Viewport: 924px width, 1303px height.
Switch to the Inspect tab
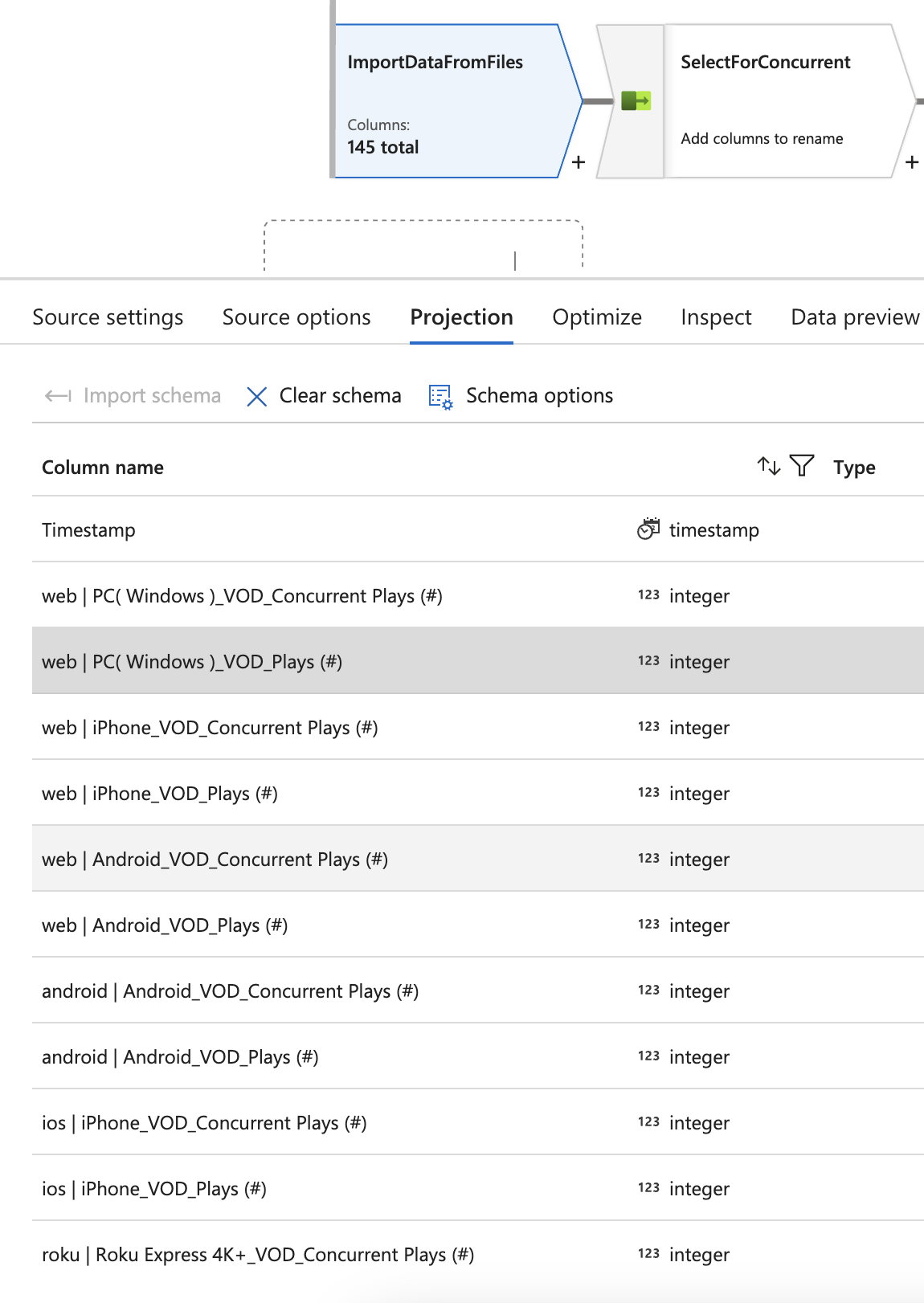716,317
